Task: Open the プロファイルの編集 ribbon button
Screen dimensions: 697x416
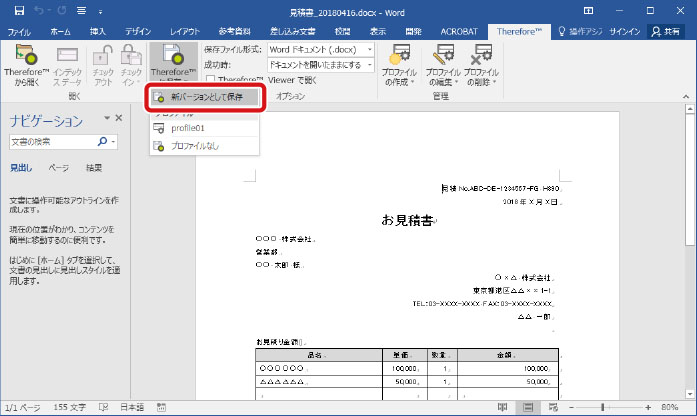Action: [442, 64]
